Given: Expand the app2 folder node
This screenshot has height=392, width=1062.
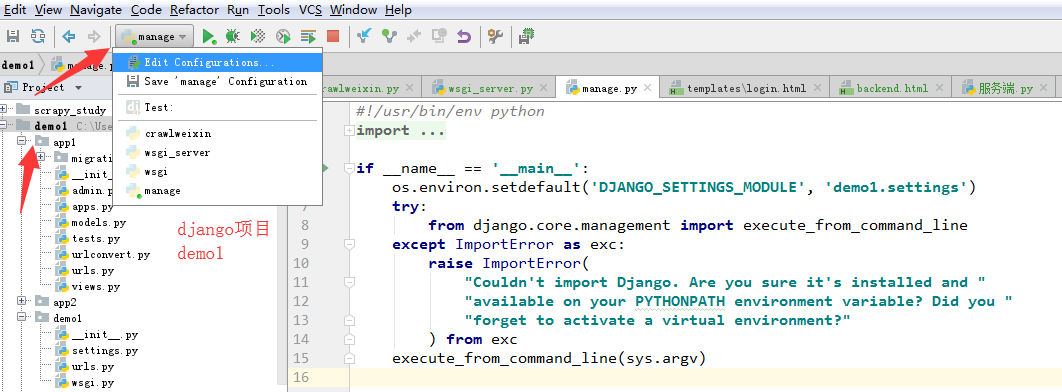Looking at the screenshot, I should click(22, 301).
